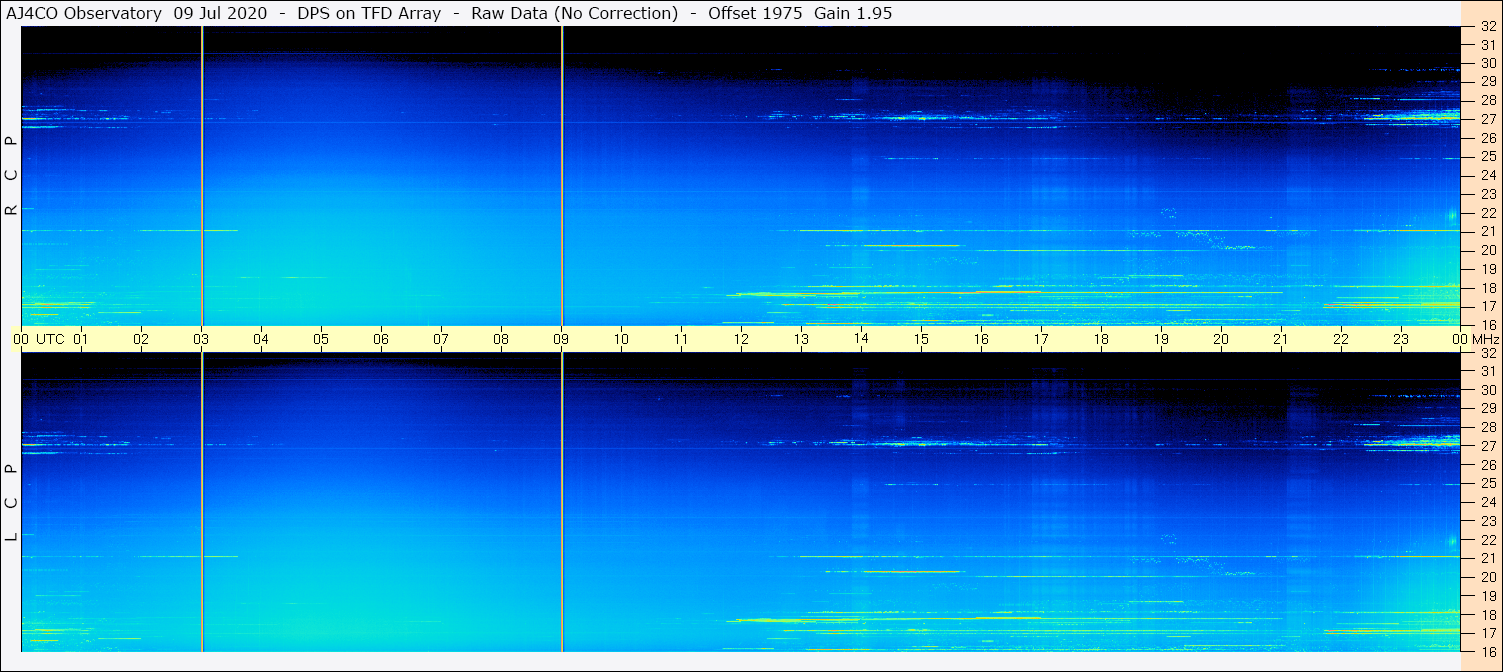Viewport: 1503px width, 672px height.
Task: Click the RCP panel's vertical axis label
Action: tap(12, 176)
